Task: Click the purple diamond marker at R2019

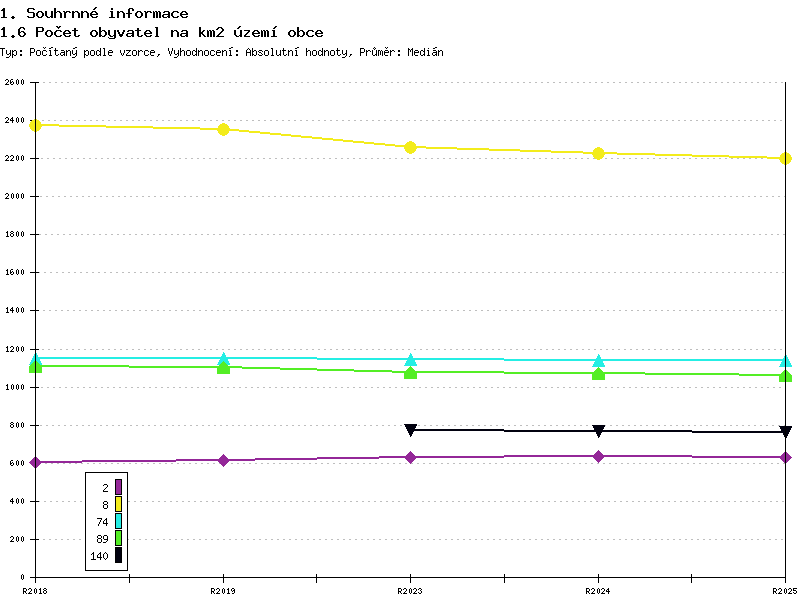Action: pos(223,460)
